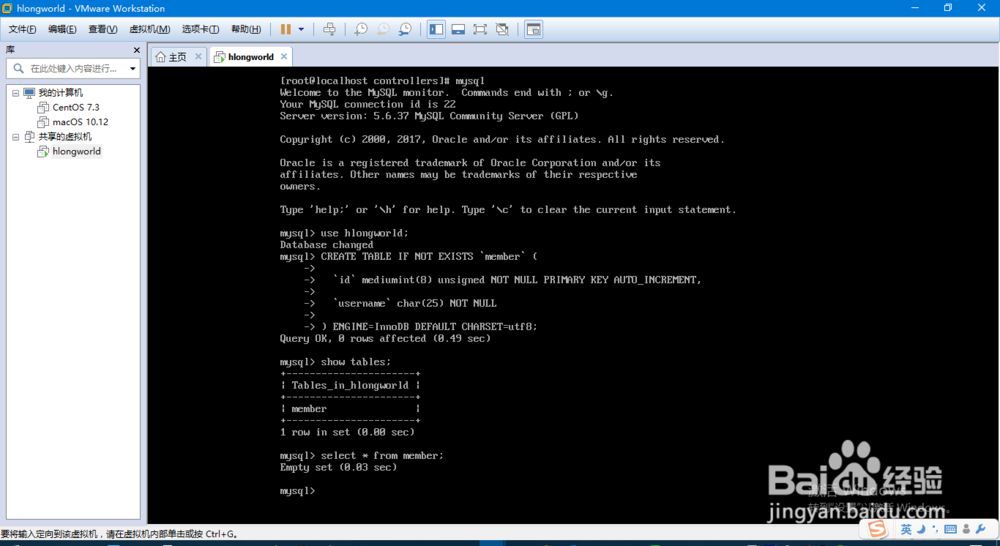
Task: Open the 选项卡(T) menu
Action: 200,29
